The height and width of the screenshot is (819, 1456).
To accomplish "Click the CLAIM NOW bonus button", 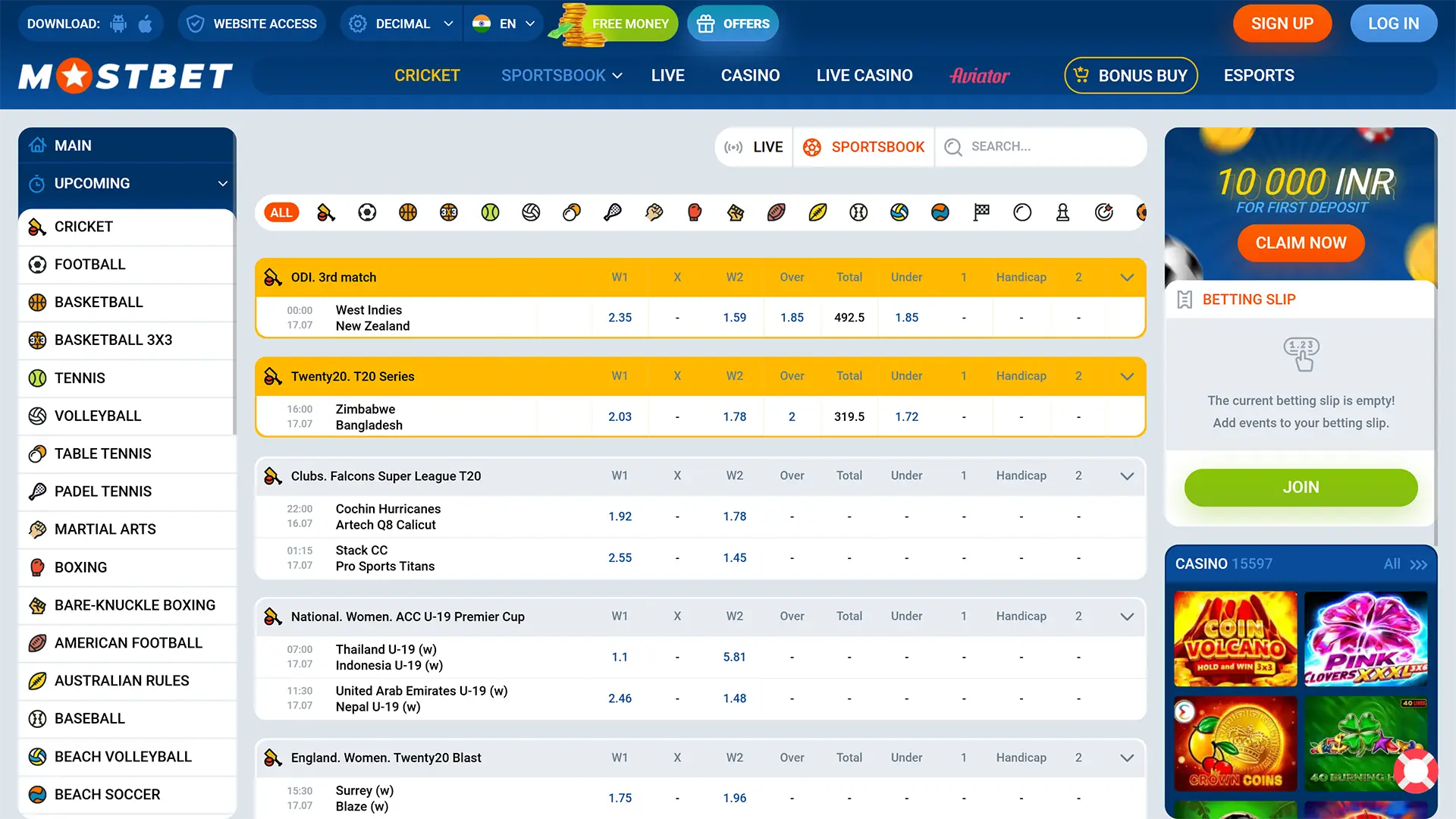I will (1301, 243).
